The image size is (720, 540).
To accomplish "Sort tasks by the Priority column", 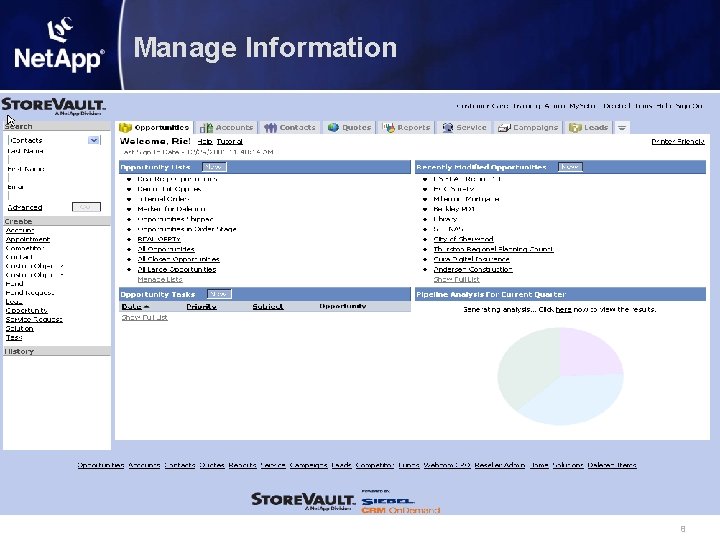I will tap(202, 306).
